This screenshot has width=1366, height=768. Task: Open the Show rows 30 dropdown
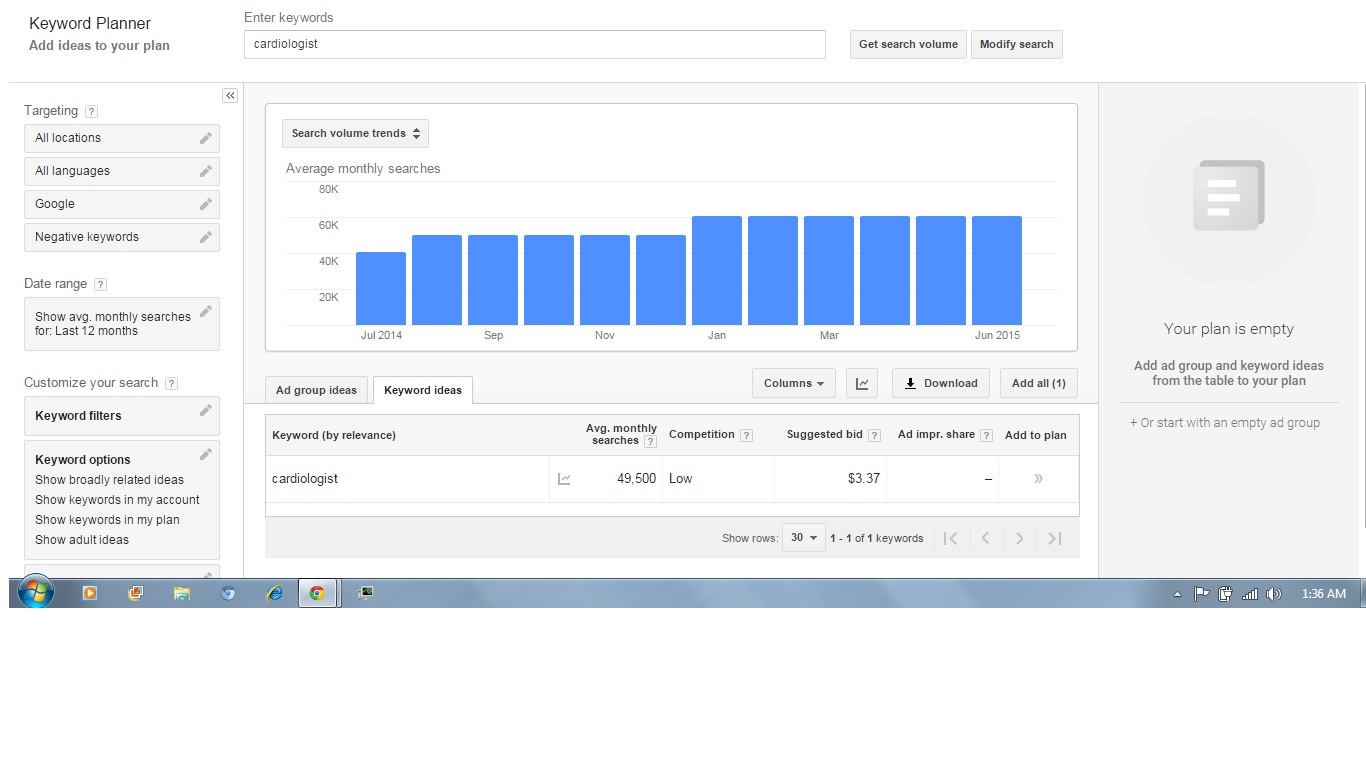[x=803, y=538]
